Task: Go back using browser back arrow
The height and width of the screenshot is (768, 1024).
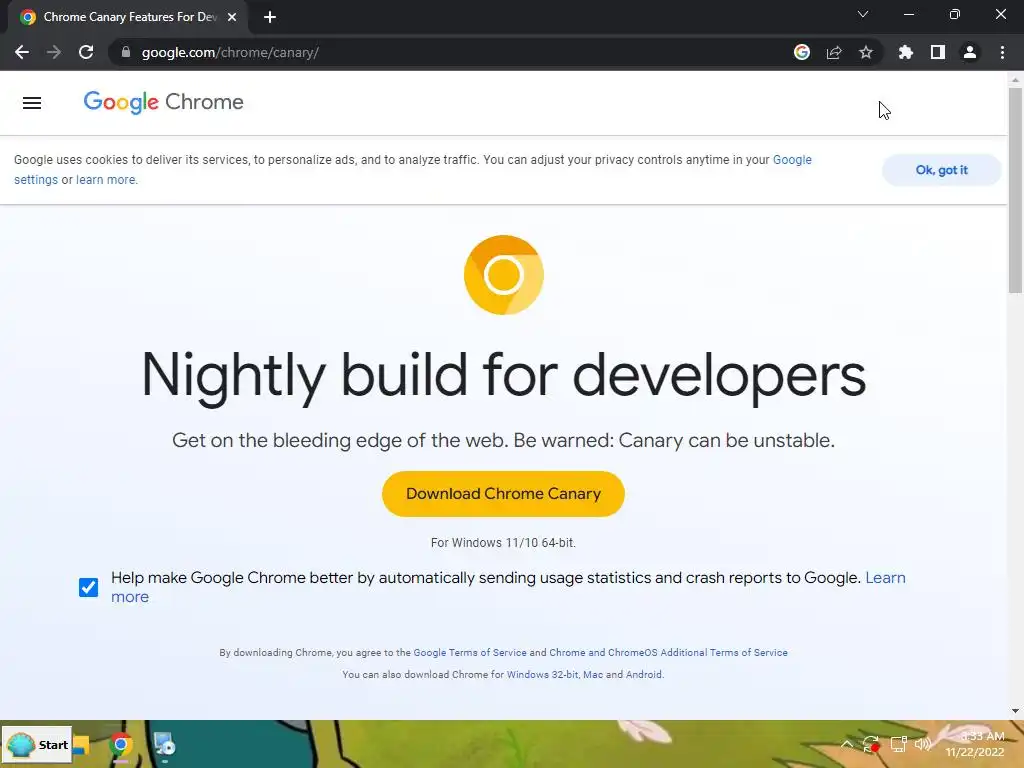Action: (22, 52)
